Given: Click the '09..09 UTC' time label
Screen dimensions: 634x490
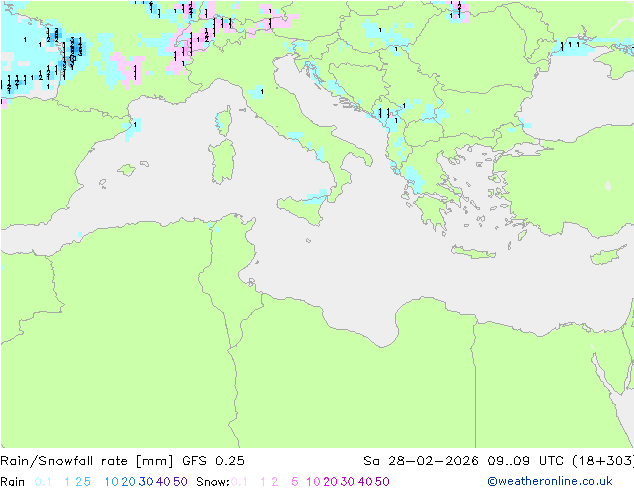Looking at the screenshot, I should (527, 461).
